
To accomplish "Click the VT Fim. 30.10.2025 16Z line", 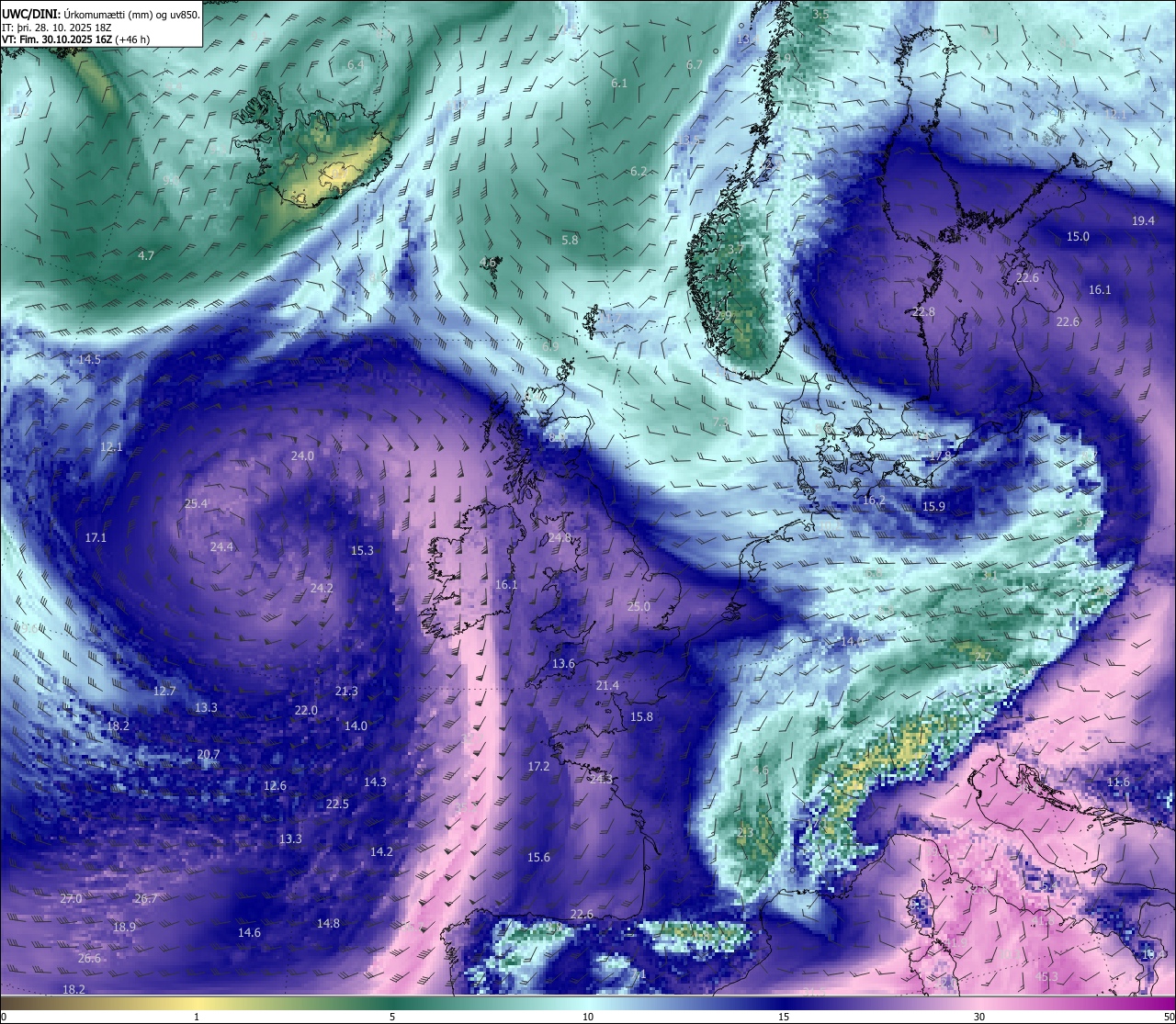I will click(x=75, y=39).
